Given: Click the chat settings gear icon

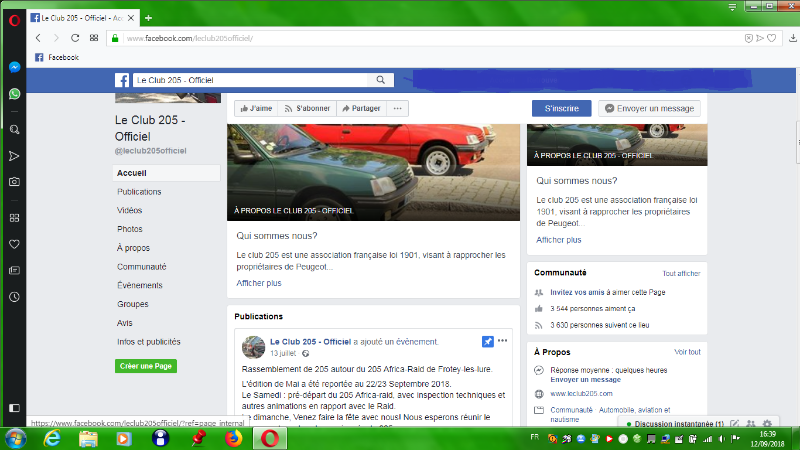Looking at the screenshot, I should coord(767,423).
